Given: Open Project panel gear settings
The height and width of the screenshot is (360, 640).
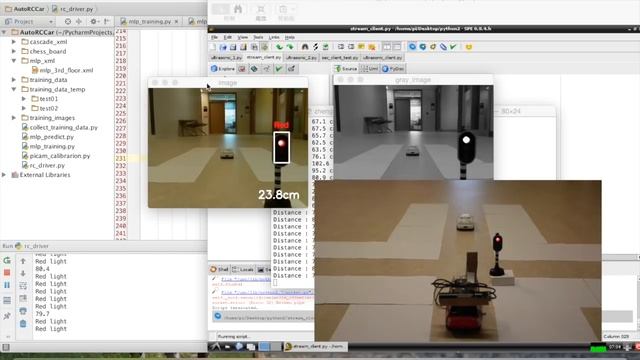Looking at the screenshot, I should [94, 21].
